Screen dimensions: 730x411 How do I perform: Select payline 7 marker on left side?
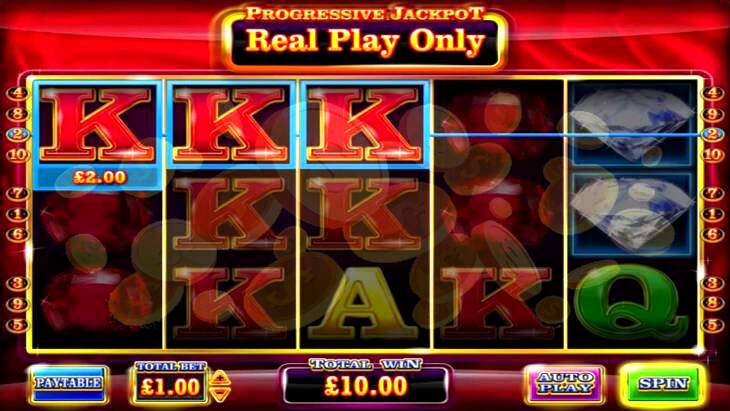click(x=17, y=193)
